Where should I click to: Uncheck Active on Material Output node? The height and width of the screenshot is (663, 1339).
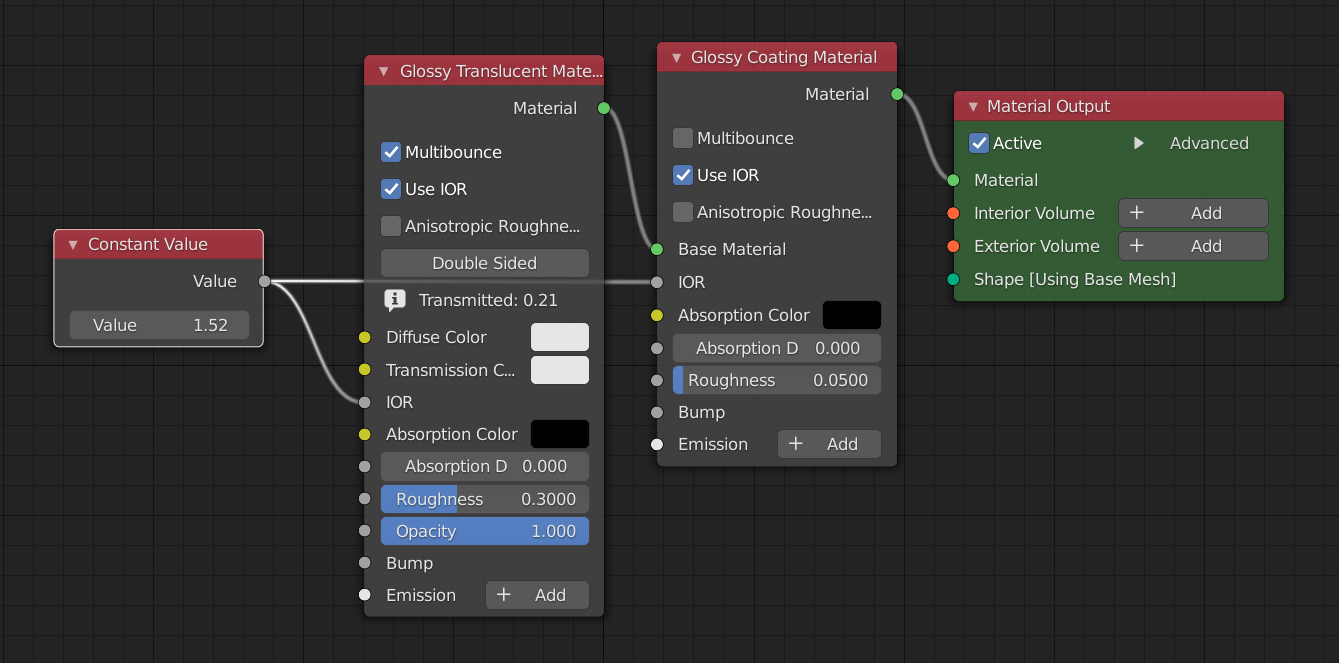pyautogui.click(x=979, y=143)
